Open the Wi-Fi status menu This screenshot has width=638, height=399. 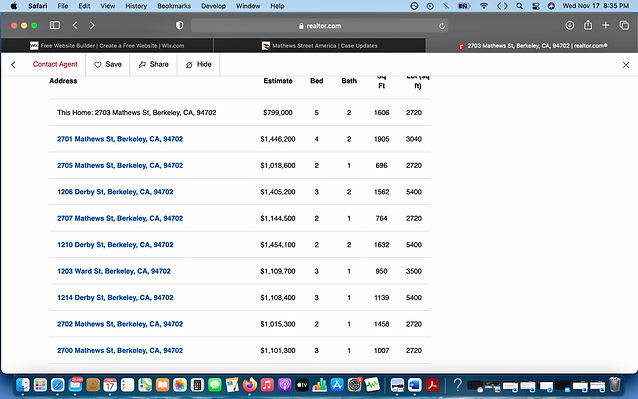484,6
